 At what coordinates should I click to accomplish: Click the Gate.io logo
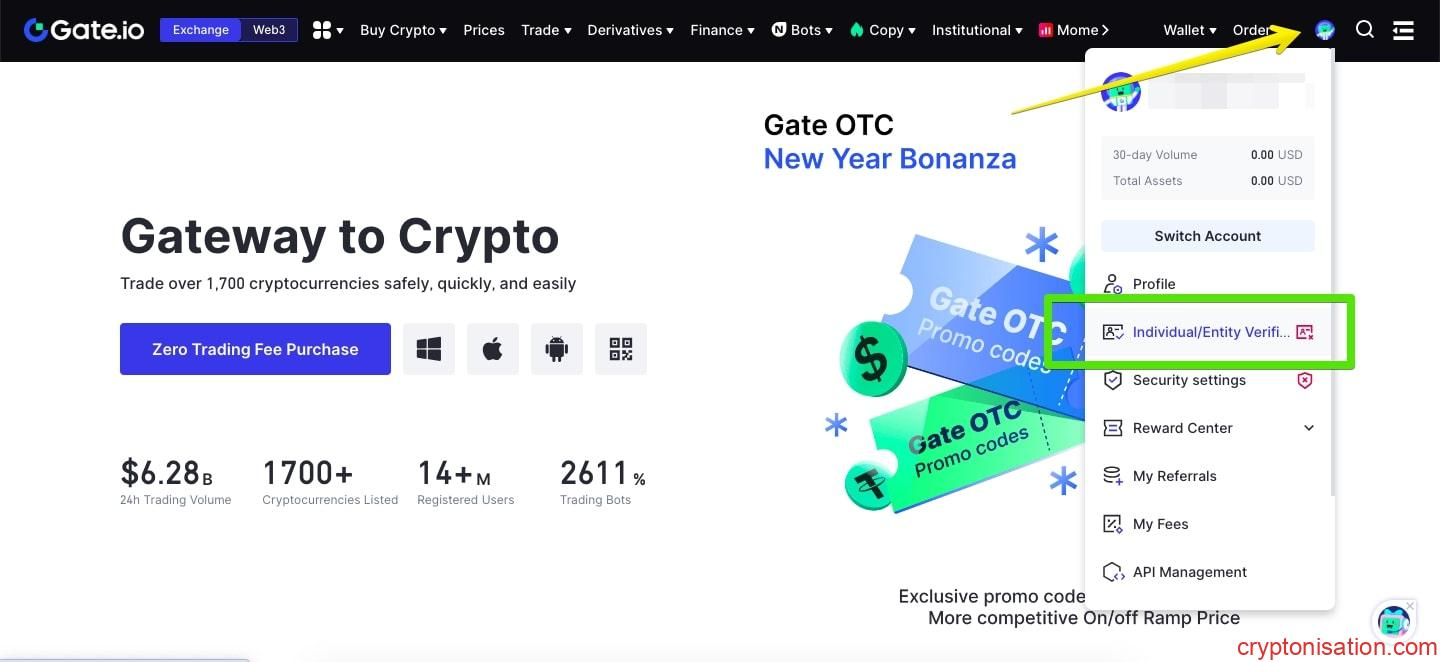coord(85,30)
